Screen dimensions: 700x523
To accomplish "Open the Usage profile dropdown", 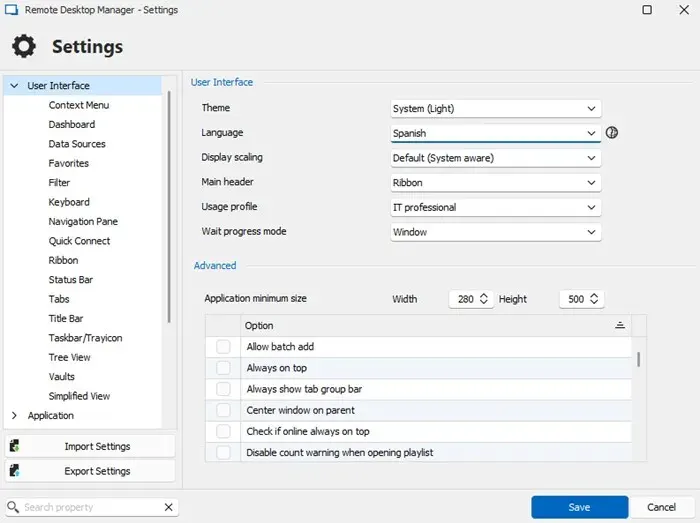I will [x=496, y=208].
